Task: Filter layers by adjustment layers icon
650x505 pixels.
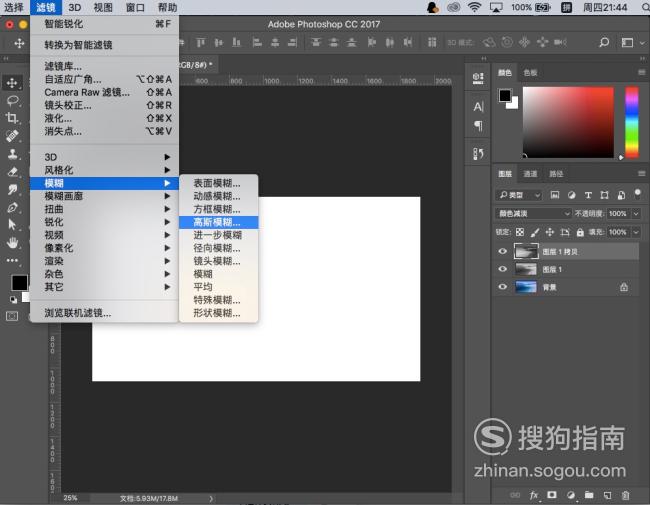Action: pos(572,195)
